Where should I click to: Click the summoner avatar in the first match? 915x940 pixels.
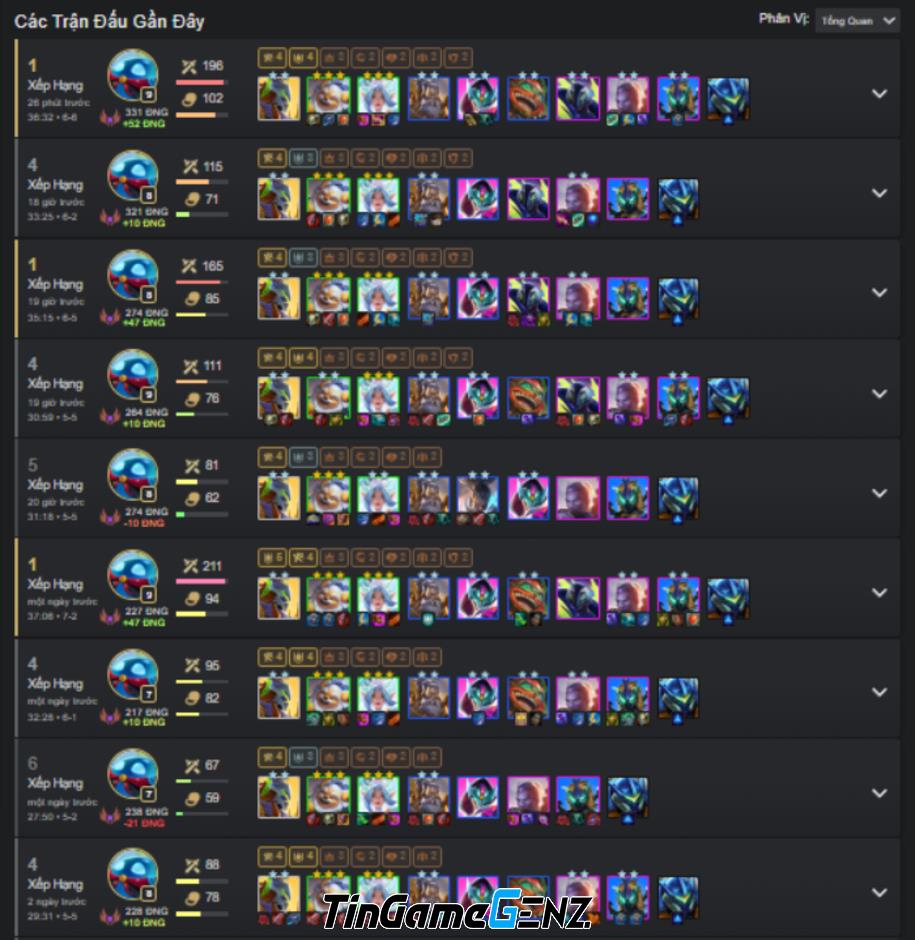point(133,76)
